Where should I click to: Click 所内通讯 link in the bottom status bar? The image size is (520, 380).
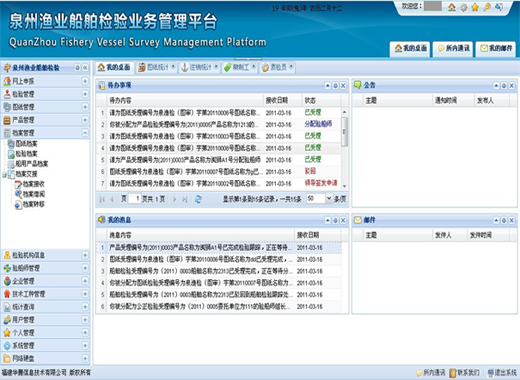431,372
